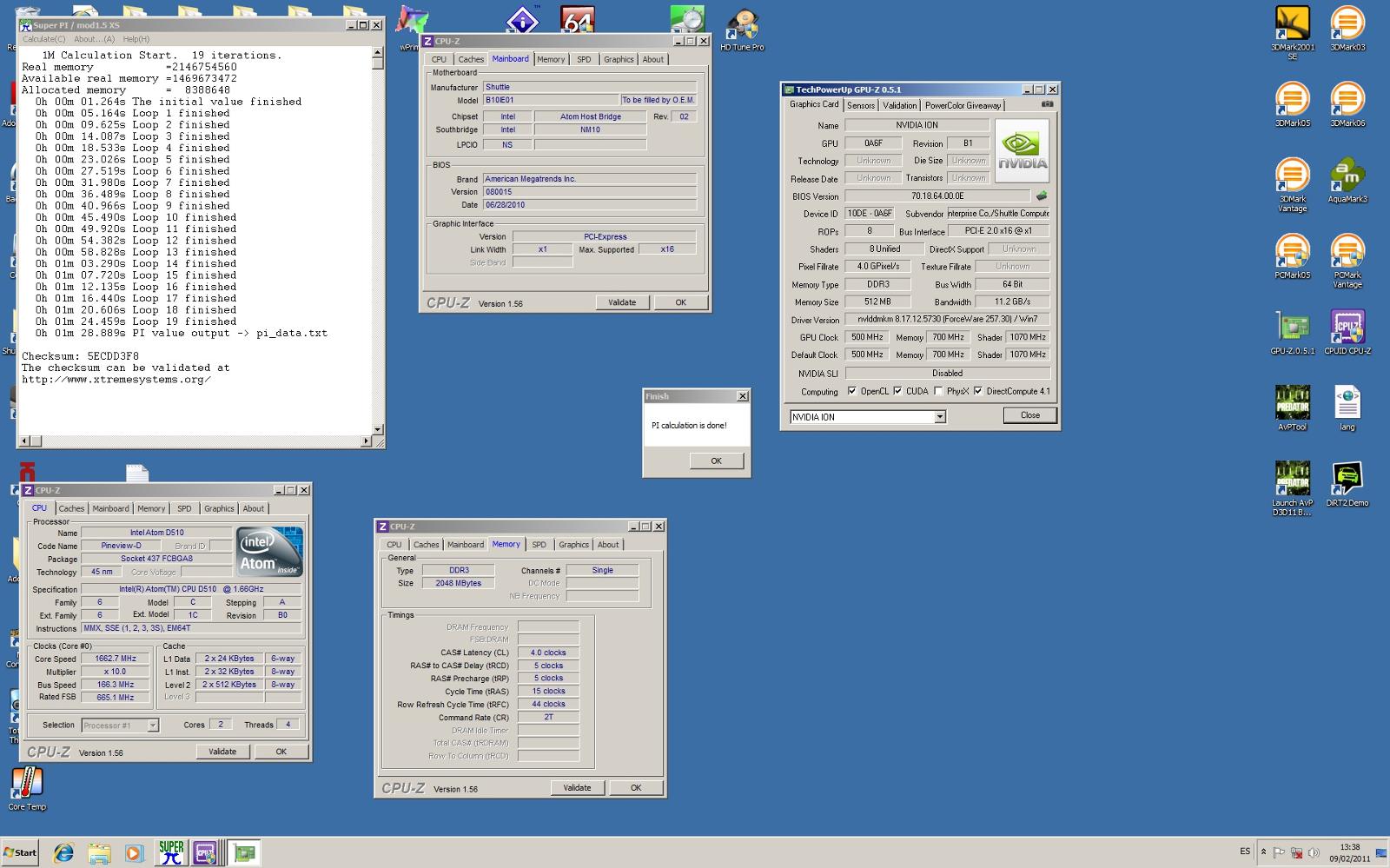
Task: Click the action center flag tray icon
Action: pyautogui.click(x=1280, y=852)
